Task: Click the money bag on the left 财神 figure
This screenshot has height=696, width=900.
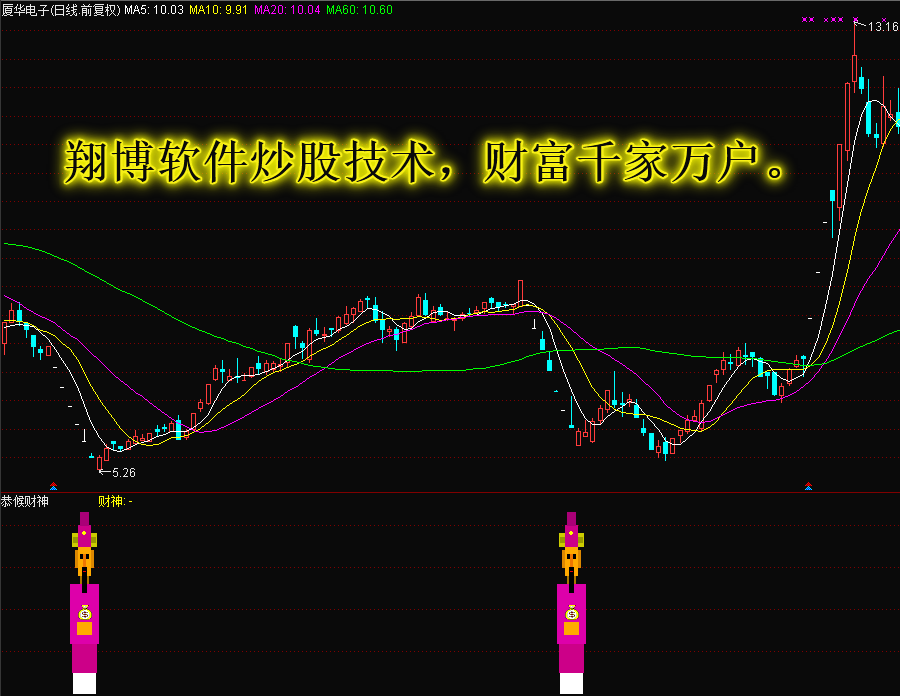Action: [x=84, y=613]
